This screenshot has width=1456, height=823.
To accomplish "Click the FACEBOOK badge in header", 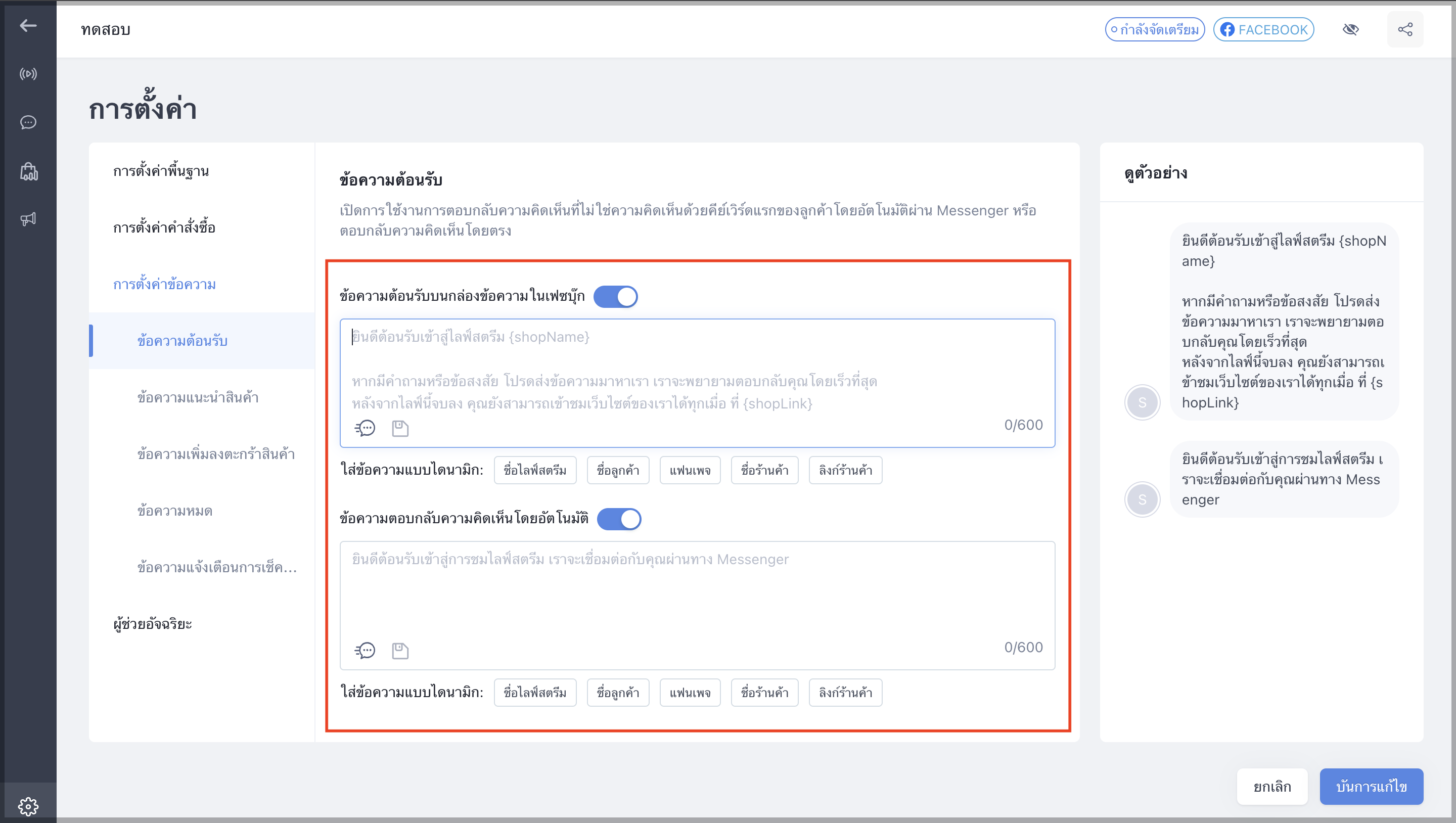I will pos(1263,29).
